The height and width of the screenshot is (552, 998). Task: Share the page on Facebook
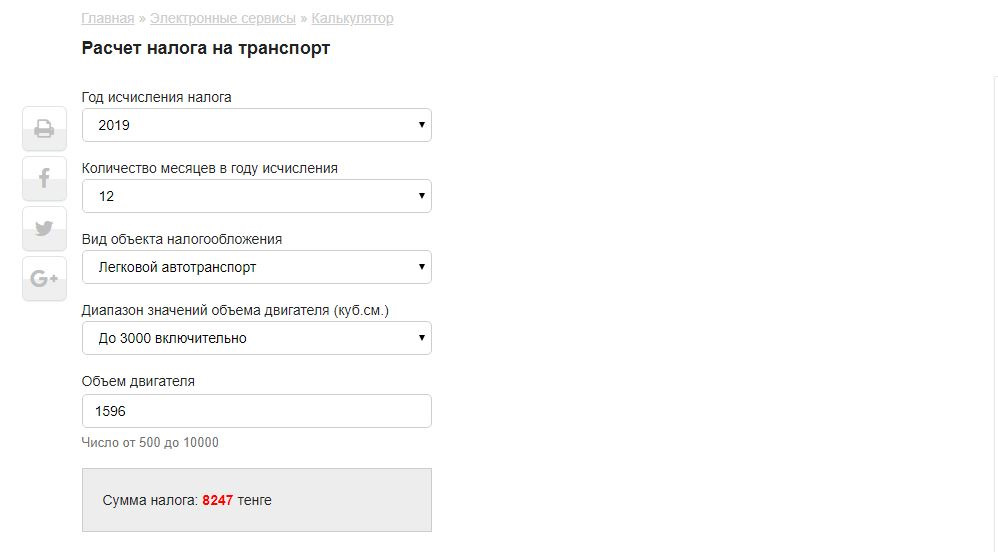coord(44,179)
